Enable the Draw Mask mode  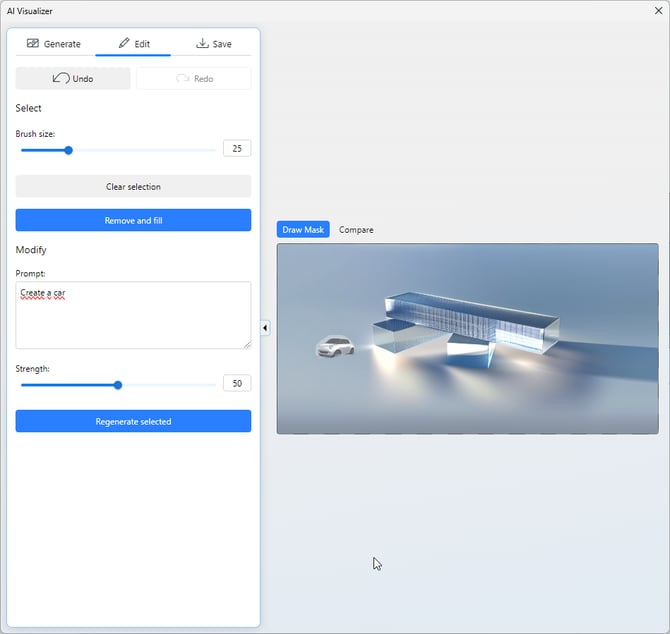point(303,230)
